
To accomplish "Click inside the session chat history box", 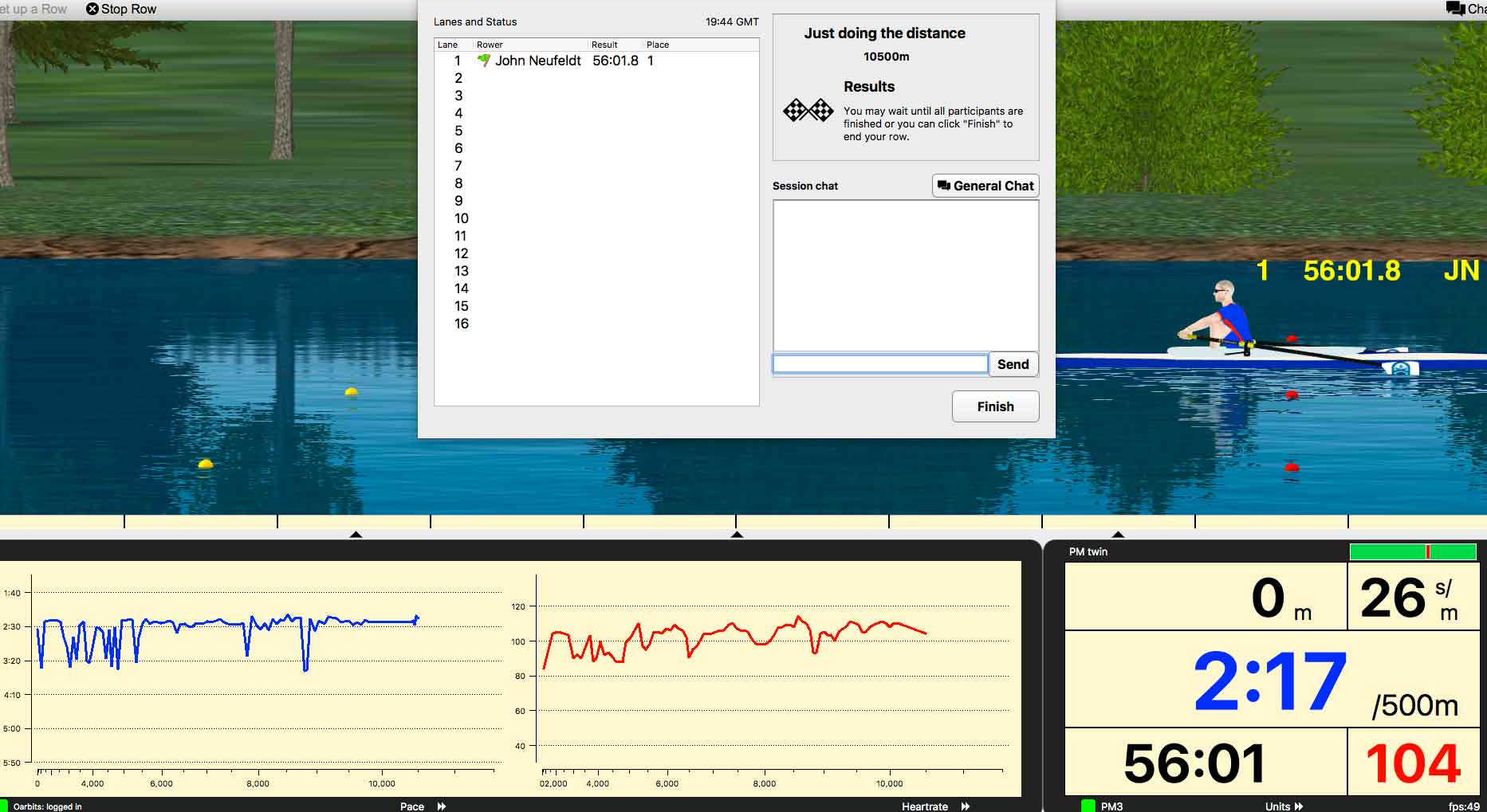I will click(906, 275).
